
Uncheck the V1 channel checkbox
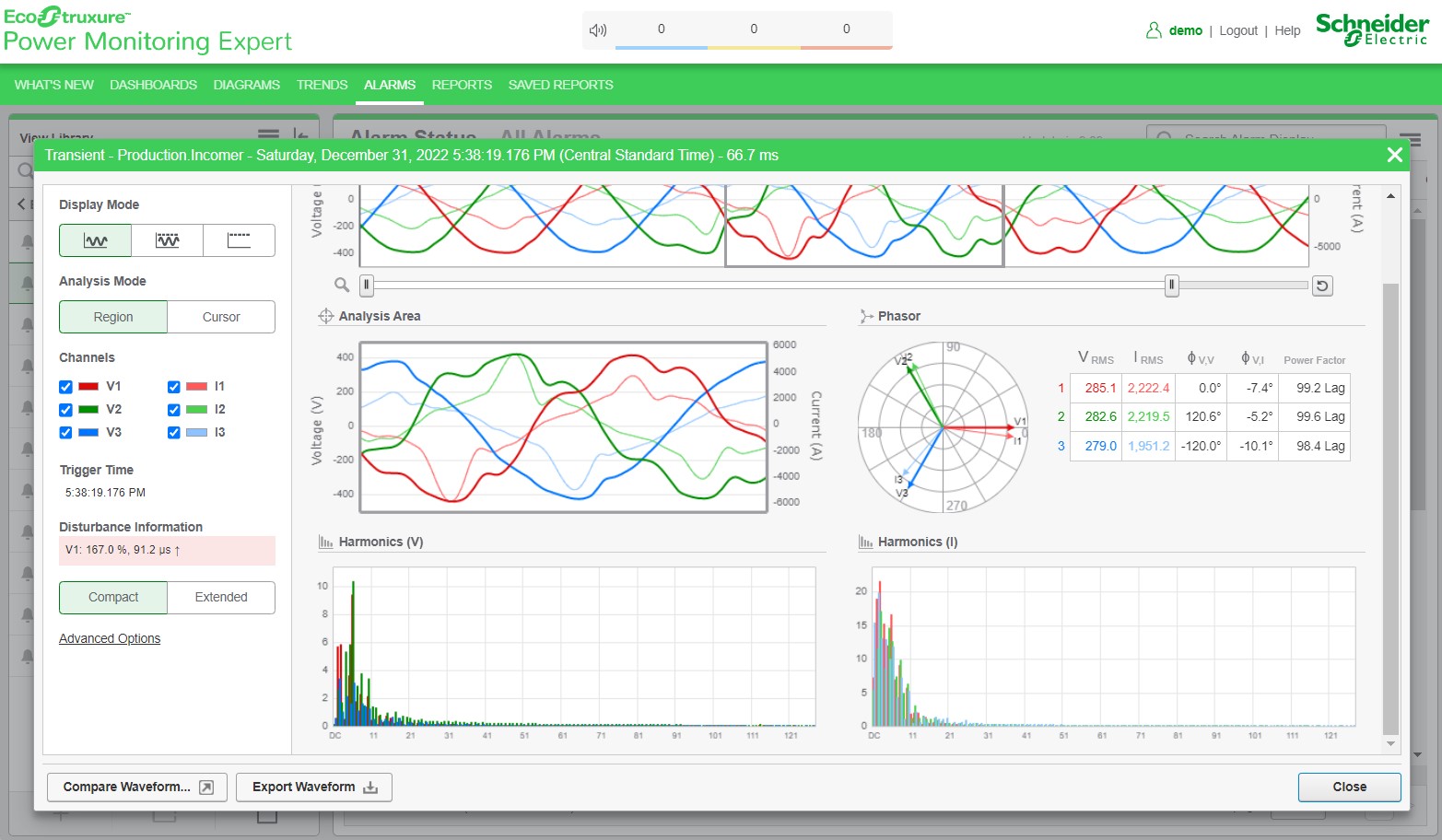65,387
